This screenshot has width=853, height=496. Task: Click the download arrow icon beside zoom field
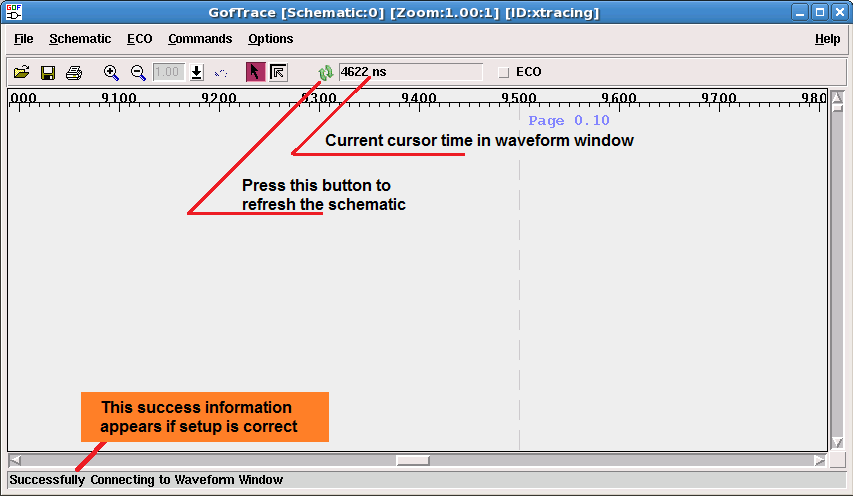pyautogui.click(x=197, y=72)
